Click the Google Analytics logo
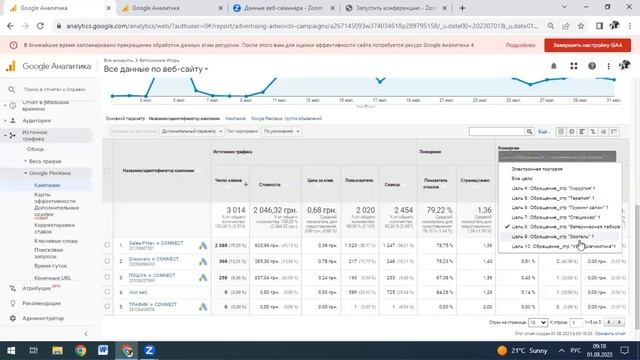 11,66
